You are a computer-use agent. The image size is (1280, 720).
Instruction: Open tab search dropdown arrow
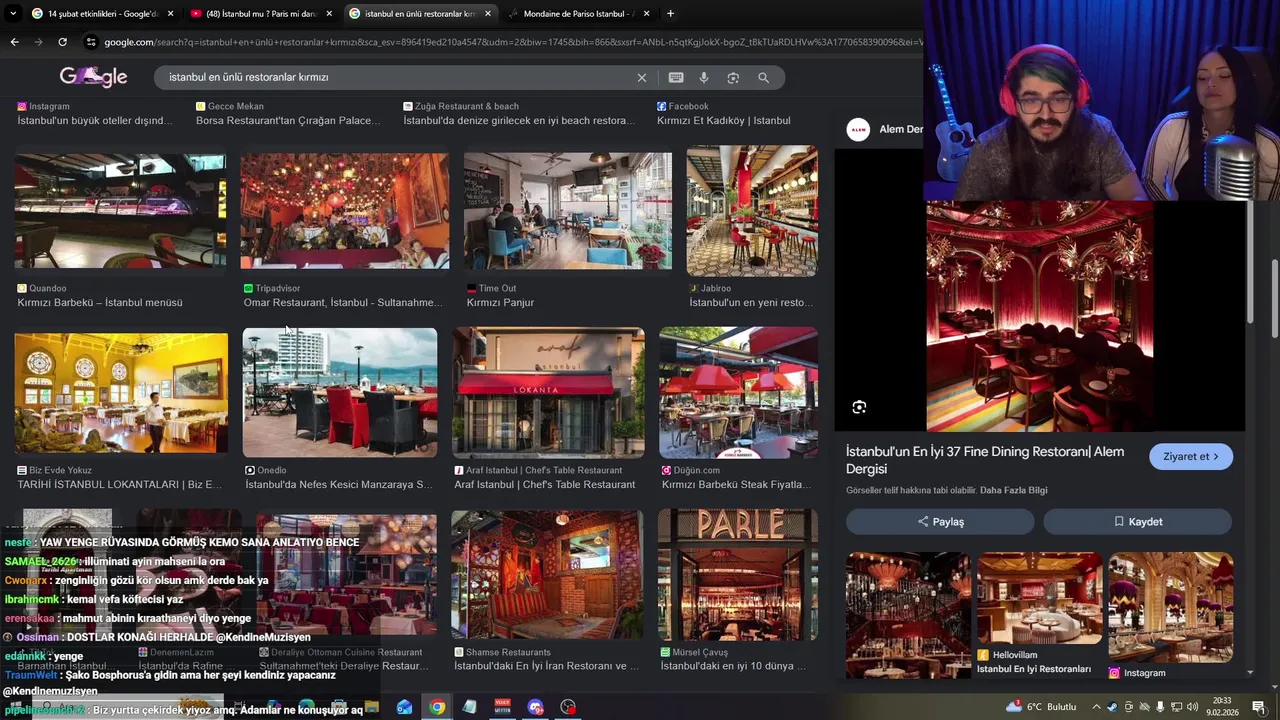coord(12,14)
